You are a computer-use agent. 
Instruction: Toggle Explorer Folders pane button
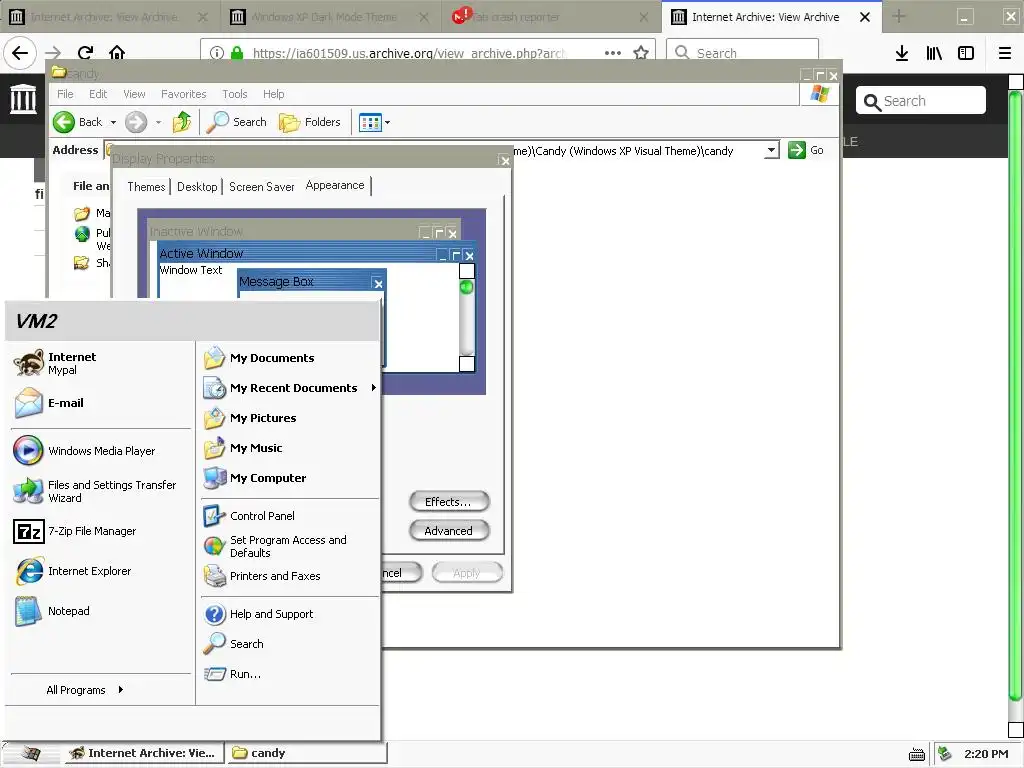pyautogui.click(x=310, y=121)
